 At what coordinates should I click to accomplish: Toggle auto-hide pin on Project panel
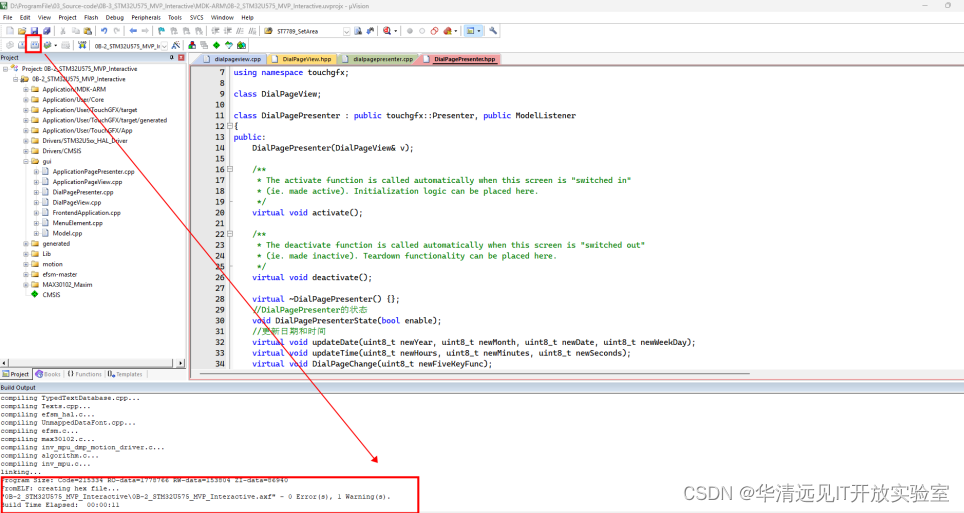(x=172, y=57)
